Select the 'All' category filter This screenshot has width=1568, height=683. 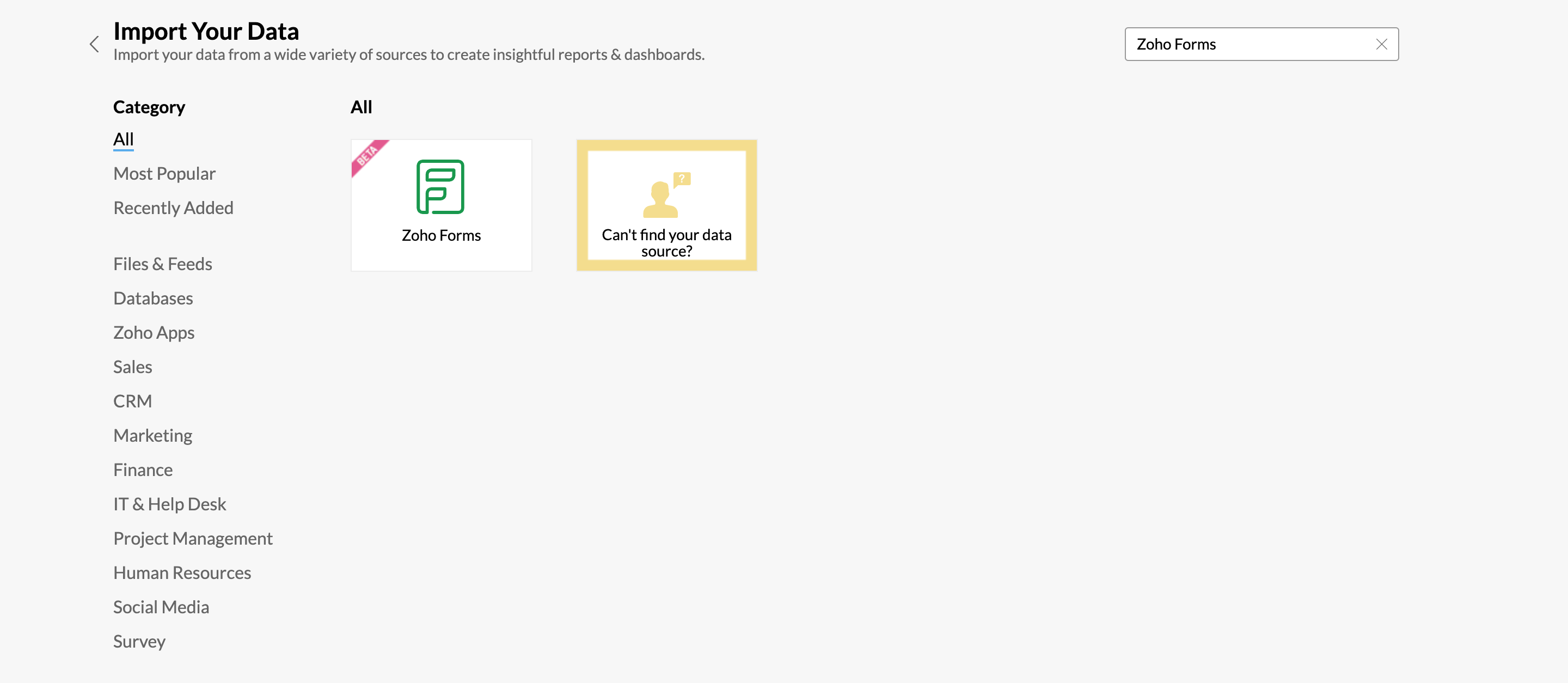coord(123,139)
